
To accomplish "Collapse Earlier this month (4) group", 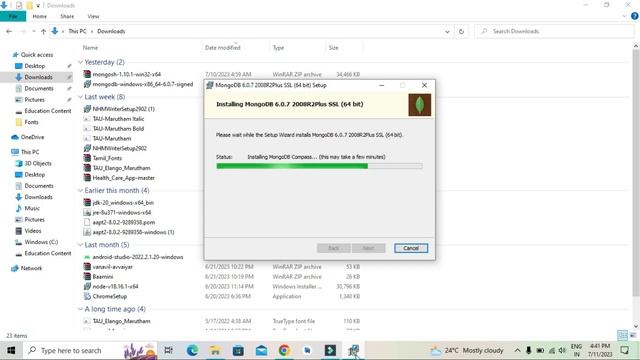I will click(x=80, y=191).
